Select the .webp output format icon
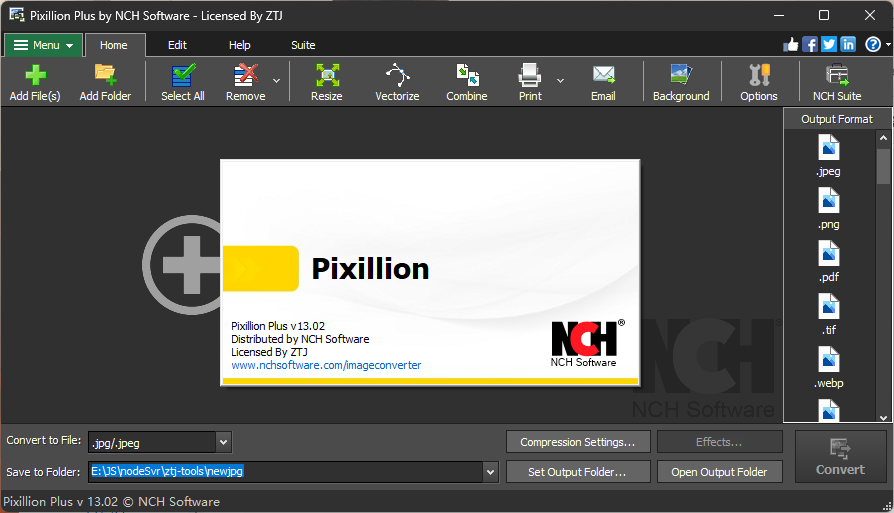Image resolution: width=894 pixels, height=513 pixels. [x=828, y=359]
